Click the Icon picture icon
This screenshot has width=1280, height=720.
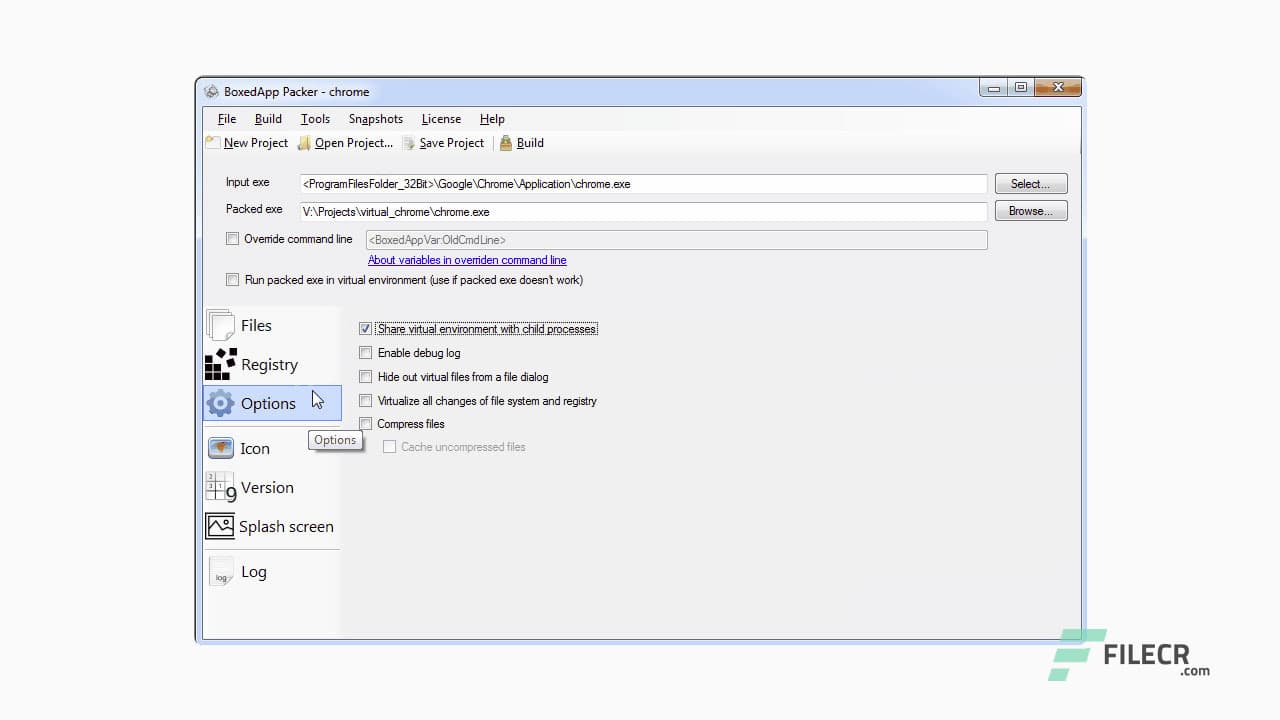220,448
